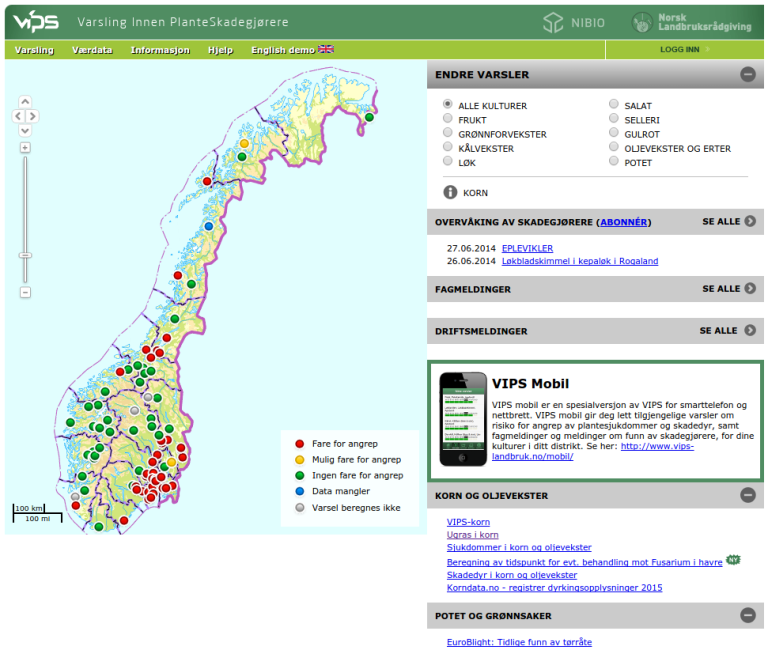
Task: Open Sjukdommer i korn og oljevekster
Action: 519,547
